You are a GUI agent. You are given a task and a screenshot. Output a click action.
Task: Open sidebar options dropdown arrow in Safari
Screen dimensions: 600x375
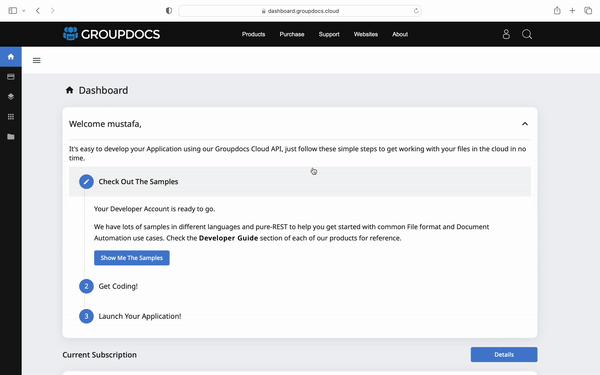tap(24, 11)
